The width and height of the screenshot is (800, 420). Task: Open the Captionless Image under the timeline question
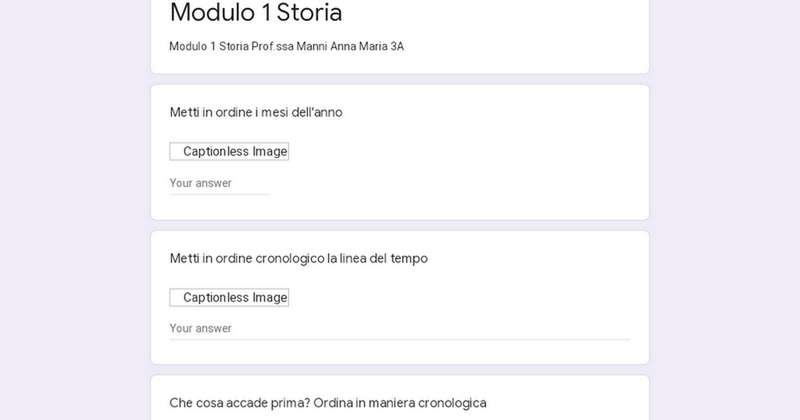[x=229, y=297]
